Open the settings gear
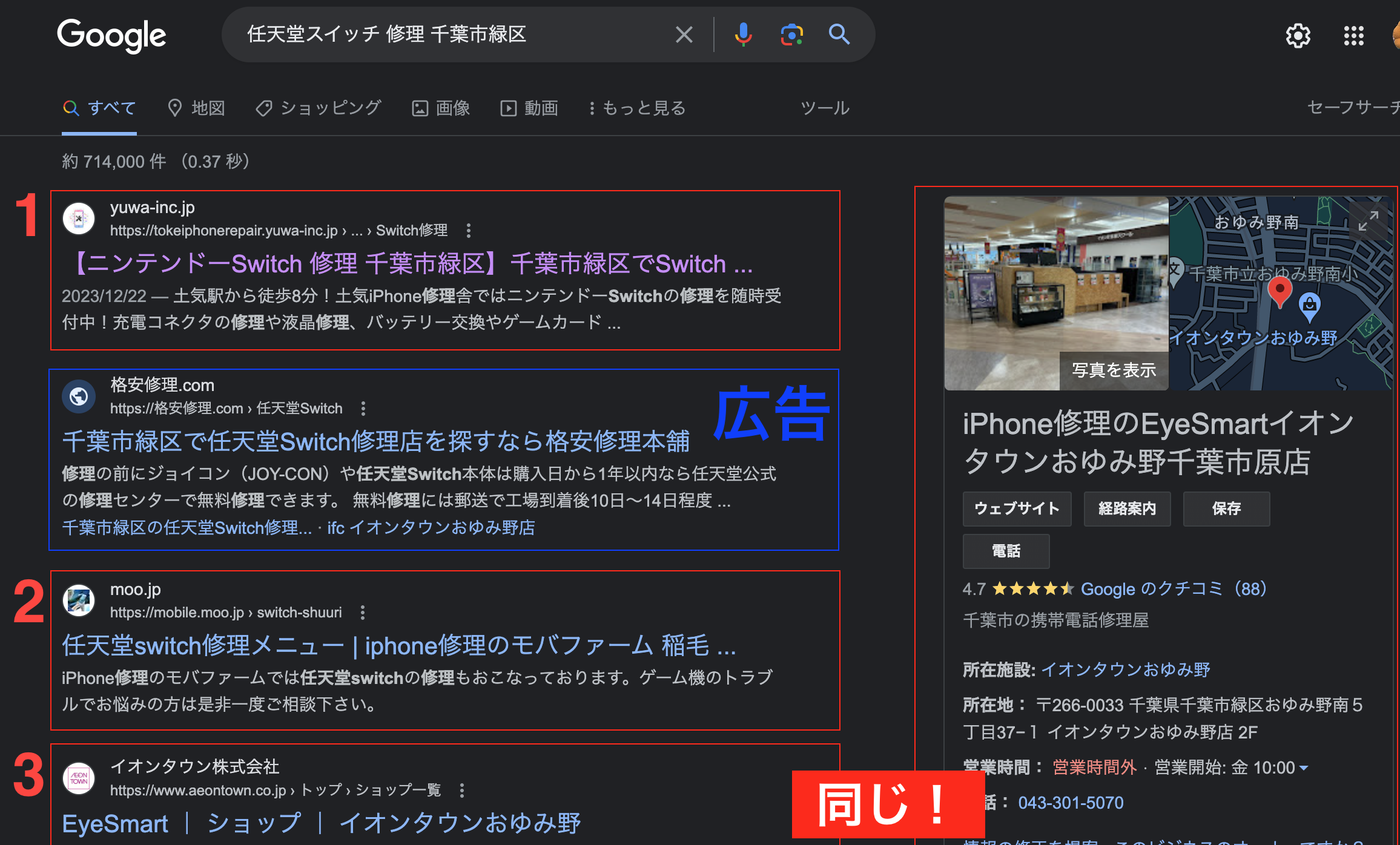The image size is (1400, 845). tap(1298, 36)
